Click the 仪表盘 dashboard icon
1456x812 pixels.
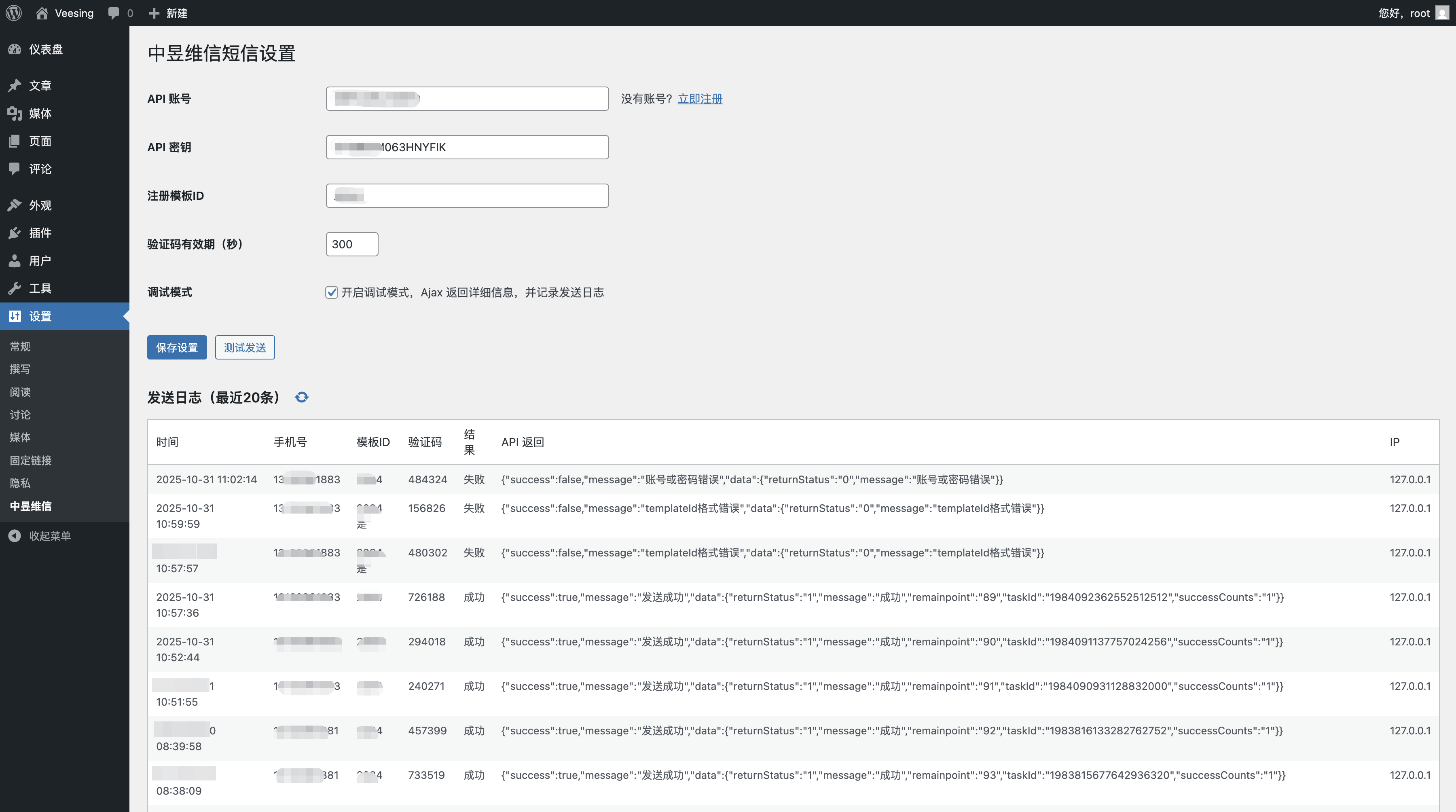15,49
